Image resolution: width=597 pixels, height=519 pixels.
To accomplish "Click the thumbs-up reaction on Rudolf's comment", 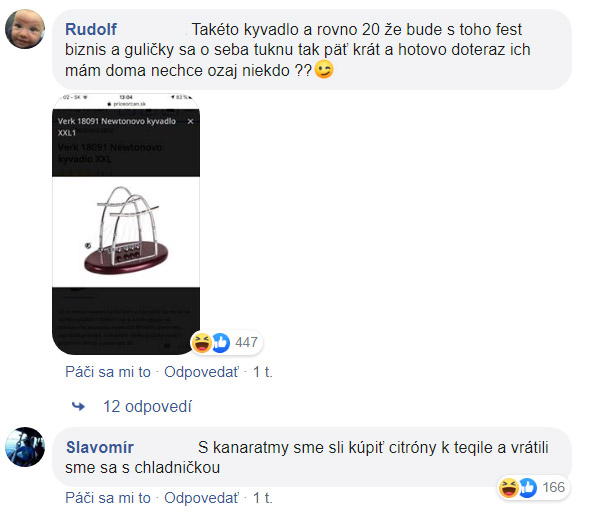I will pos(220,342).
